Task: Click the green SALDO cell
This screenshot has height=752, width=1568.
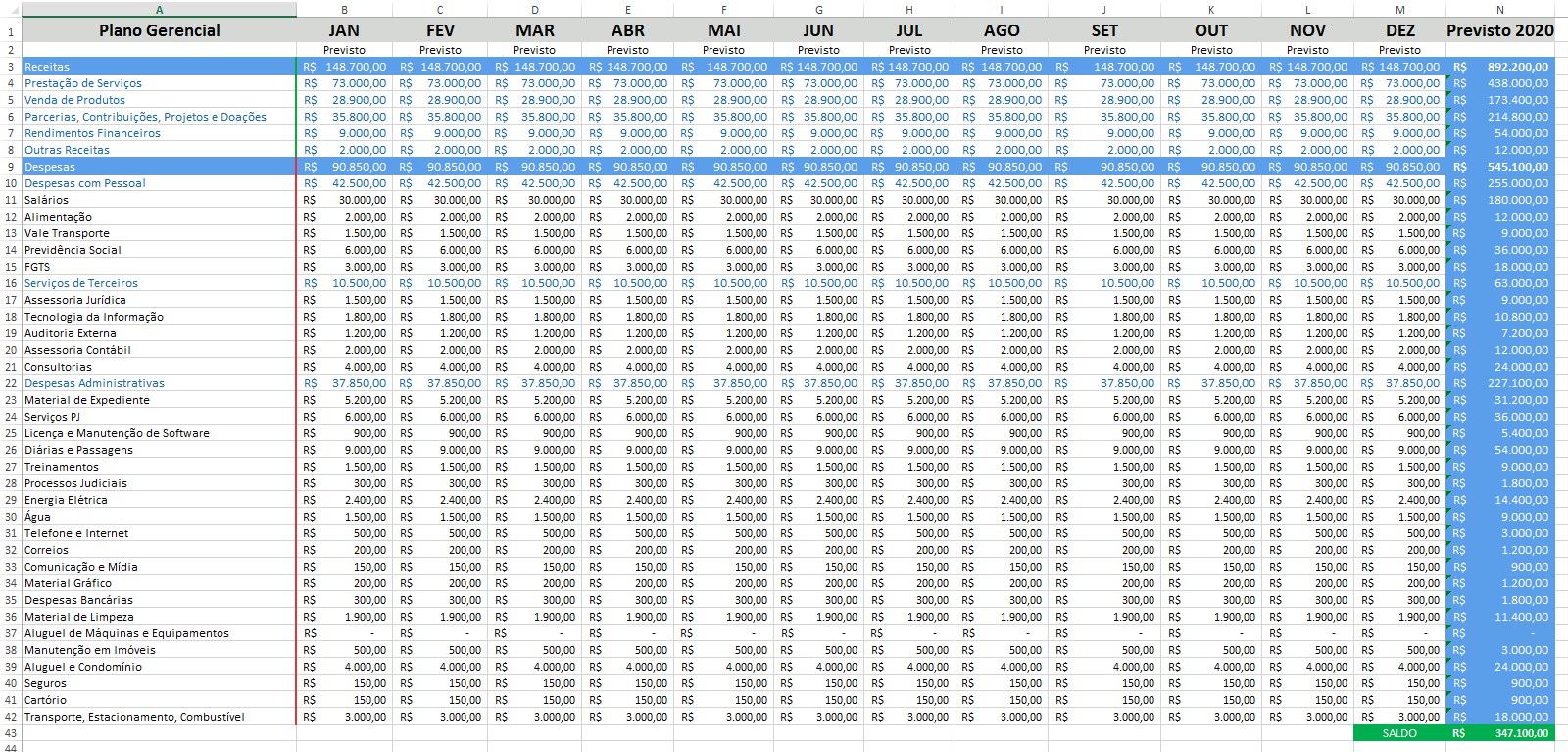Action: pos(1398,733)
